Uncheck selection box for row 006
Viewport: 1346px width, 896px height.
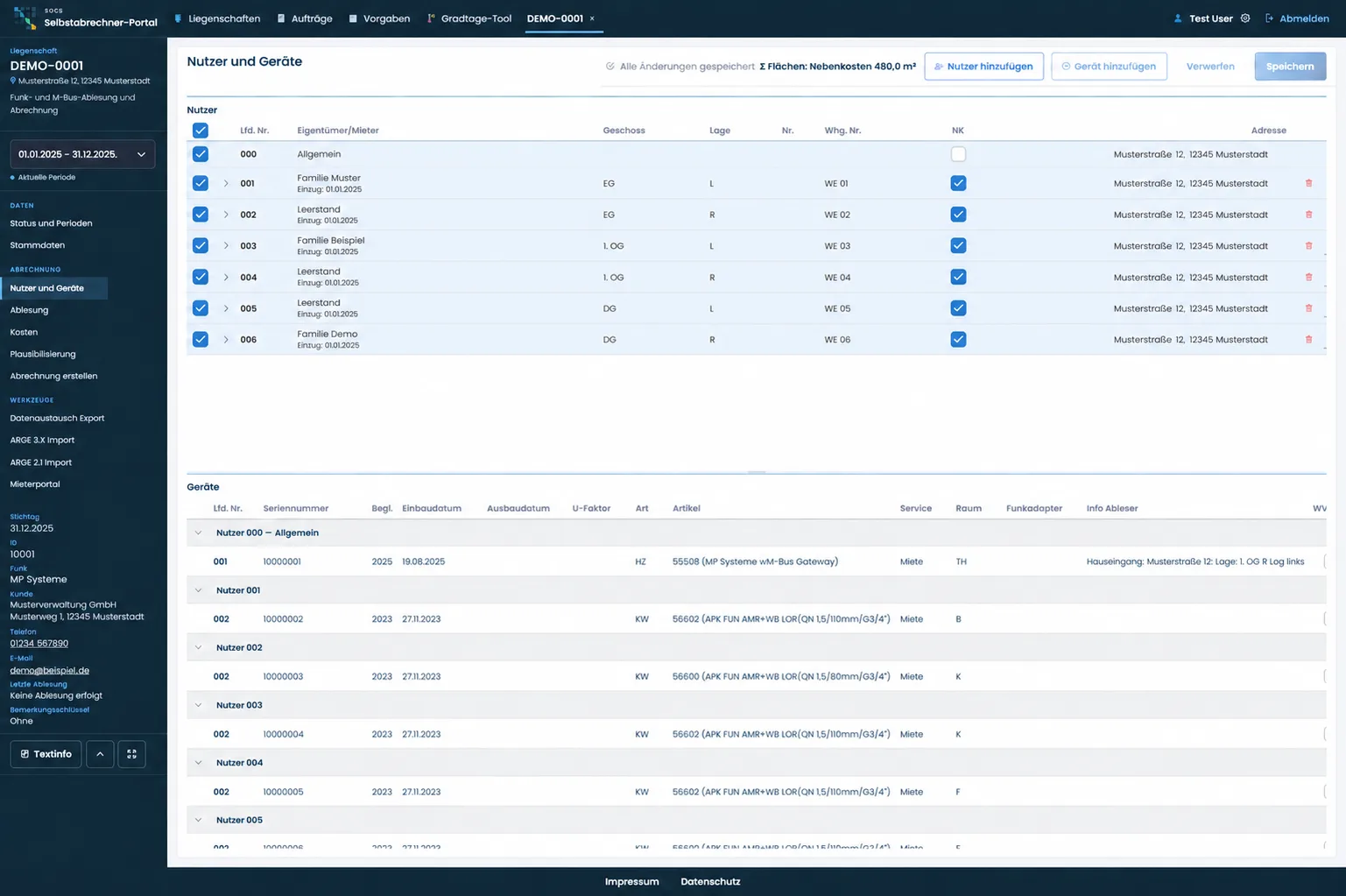click(201, 340)
